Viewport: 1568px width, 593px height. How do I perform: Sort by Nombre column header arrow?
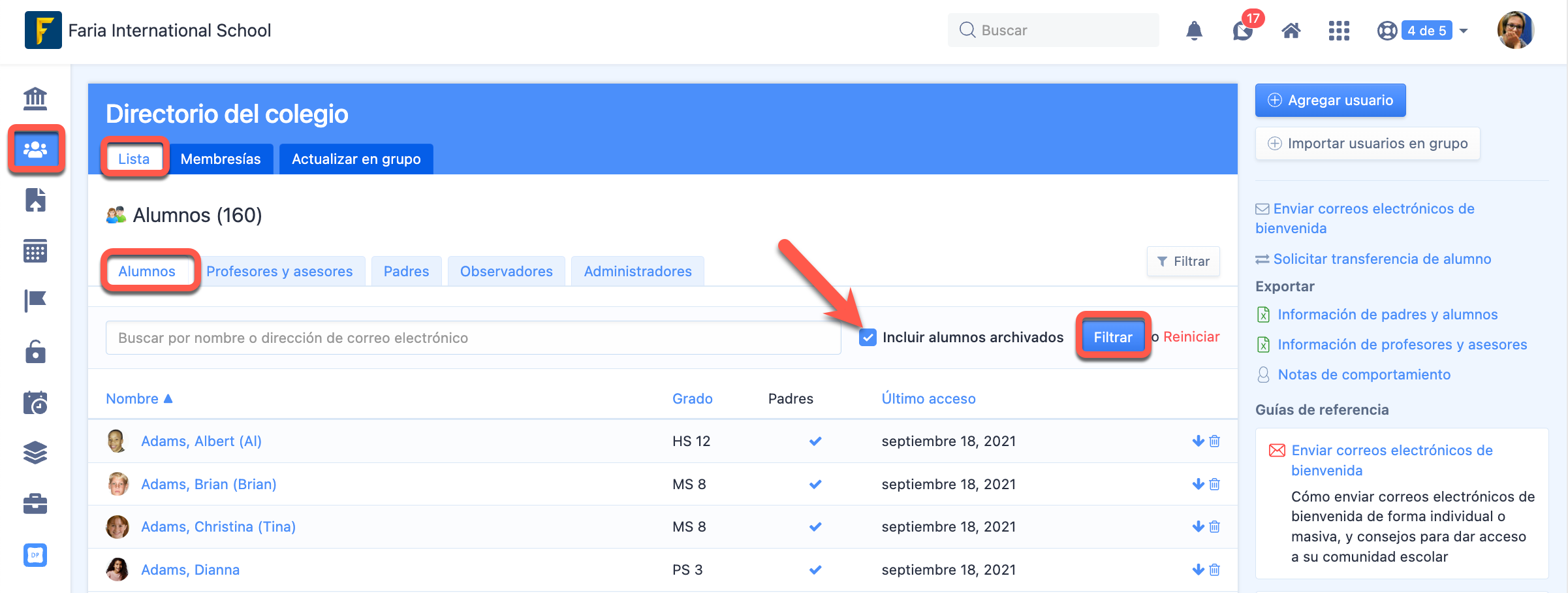[x=168, y=398]
